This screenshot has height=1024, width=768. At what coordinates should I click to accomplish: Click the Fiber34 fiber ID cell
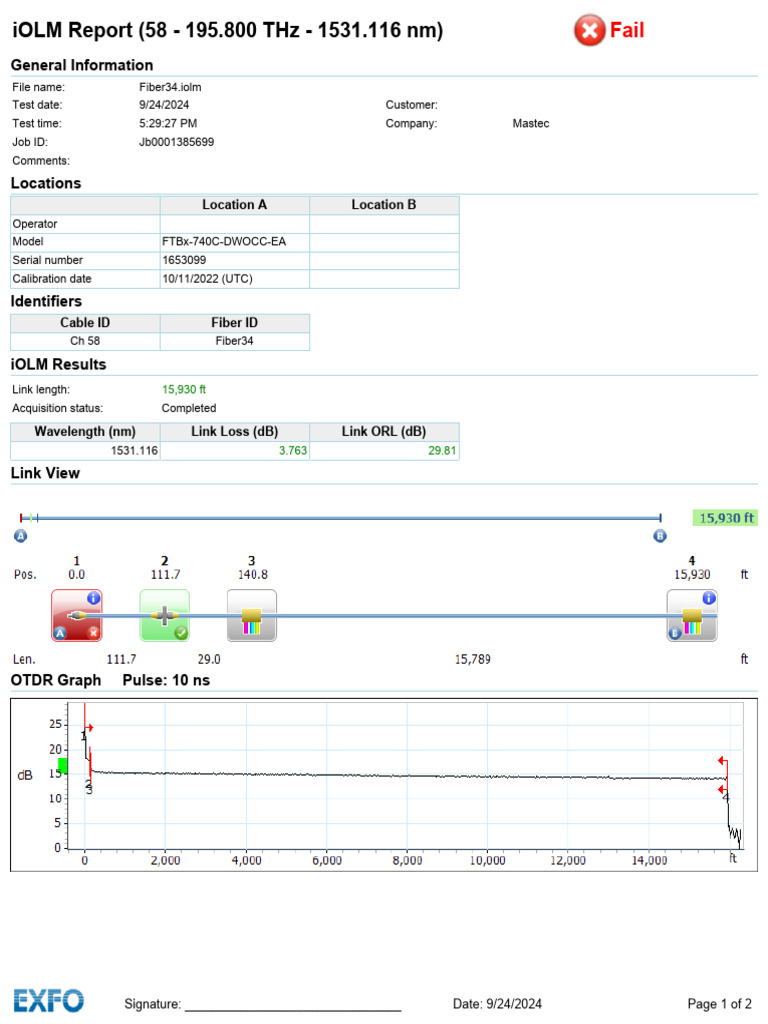234,341
